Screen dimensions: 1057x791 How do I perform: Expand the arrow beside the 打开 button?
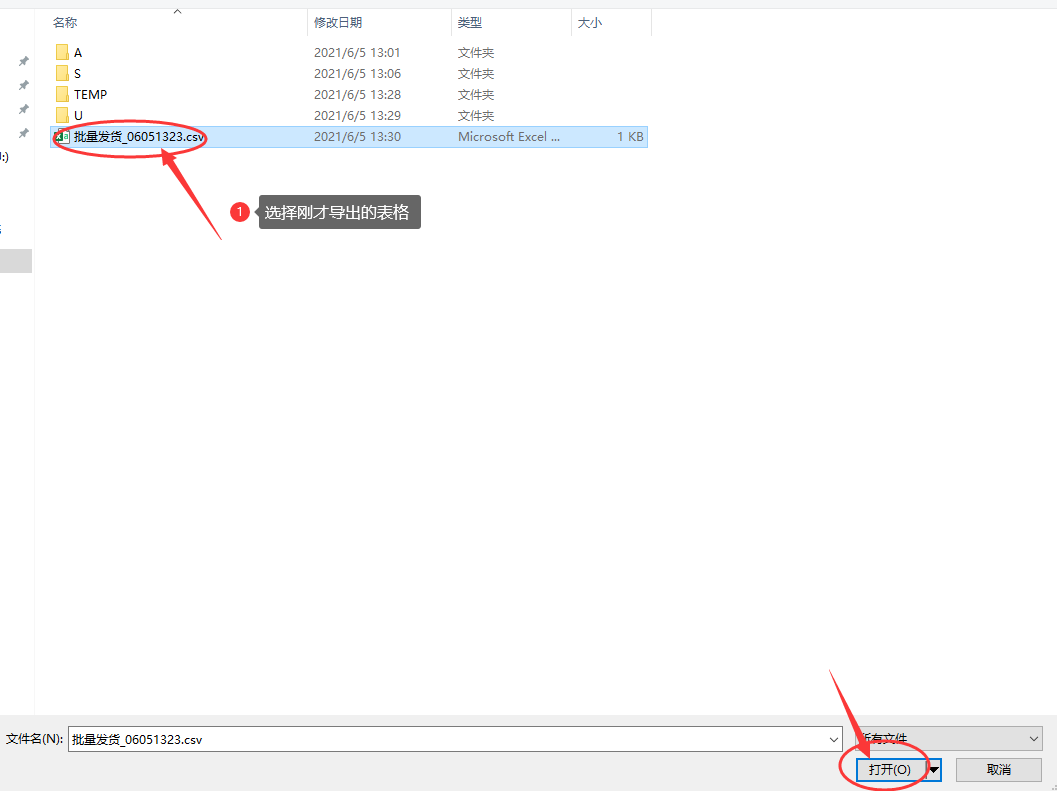pyautogui.click(x=934, y=769)
